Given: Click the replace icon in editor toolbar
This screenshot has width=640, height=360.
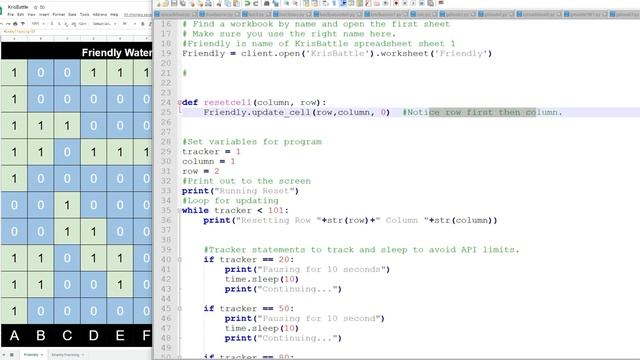Looking at the screenshot, I should [x=275, y=4].
